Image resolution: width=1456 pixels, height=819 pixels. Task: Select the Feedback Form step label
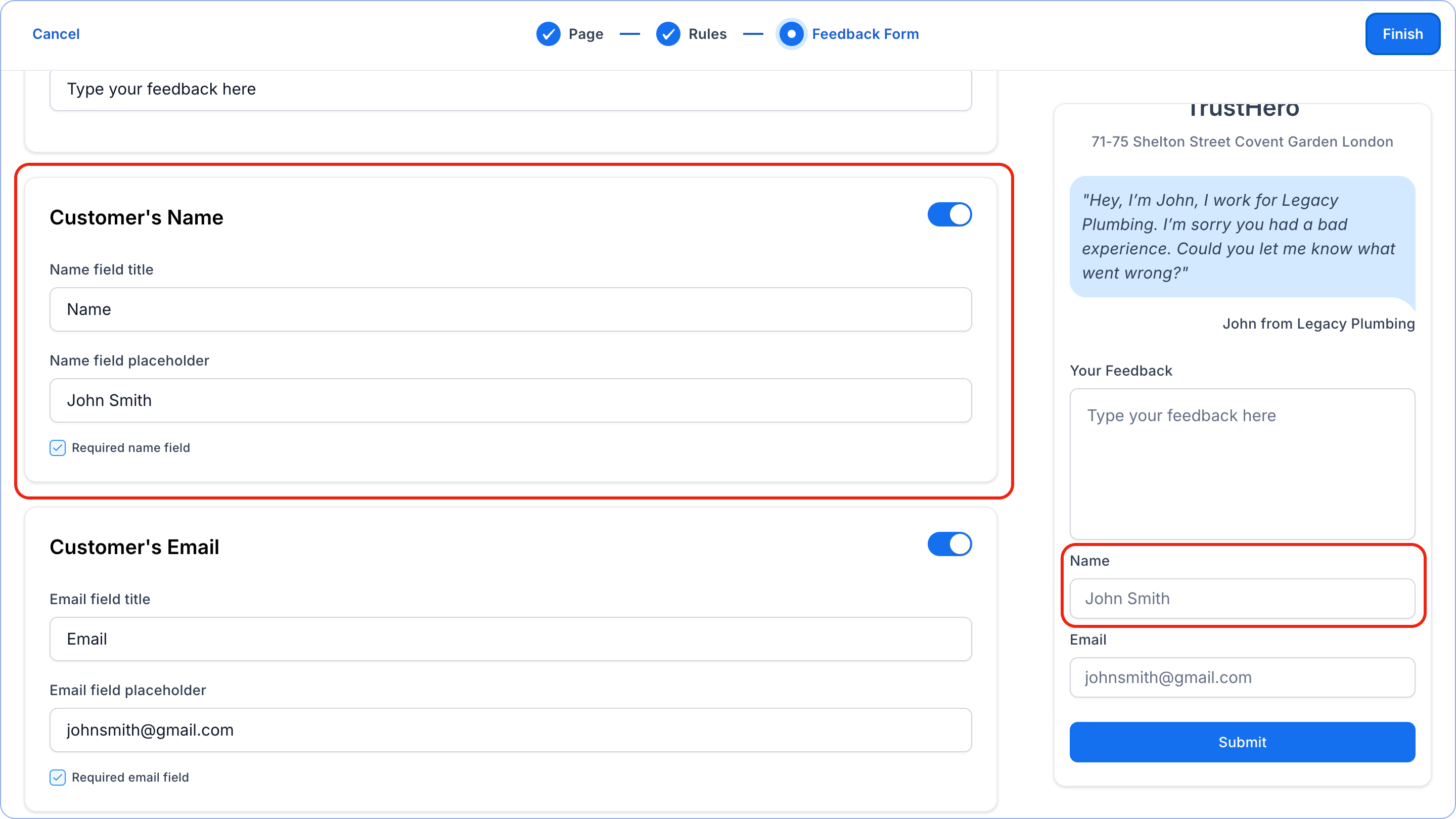click(865, 34)
